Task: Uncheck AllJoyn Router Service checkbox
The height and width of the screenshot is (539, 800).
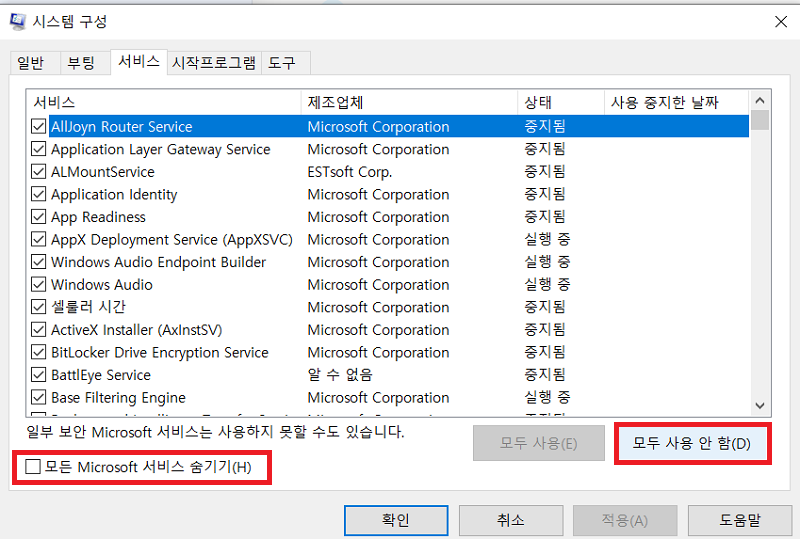Action: click(38, 126)
